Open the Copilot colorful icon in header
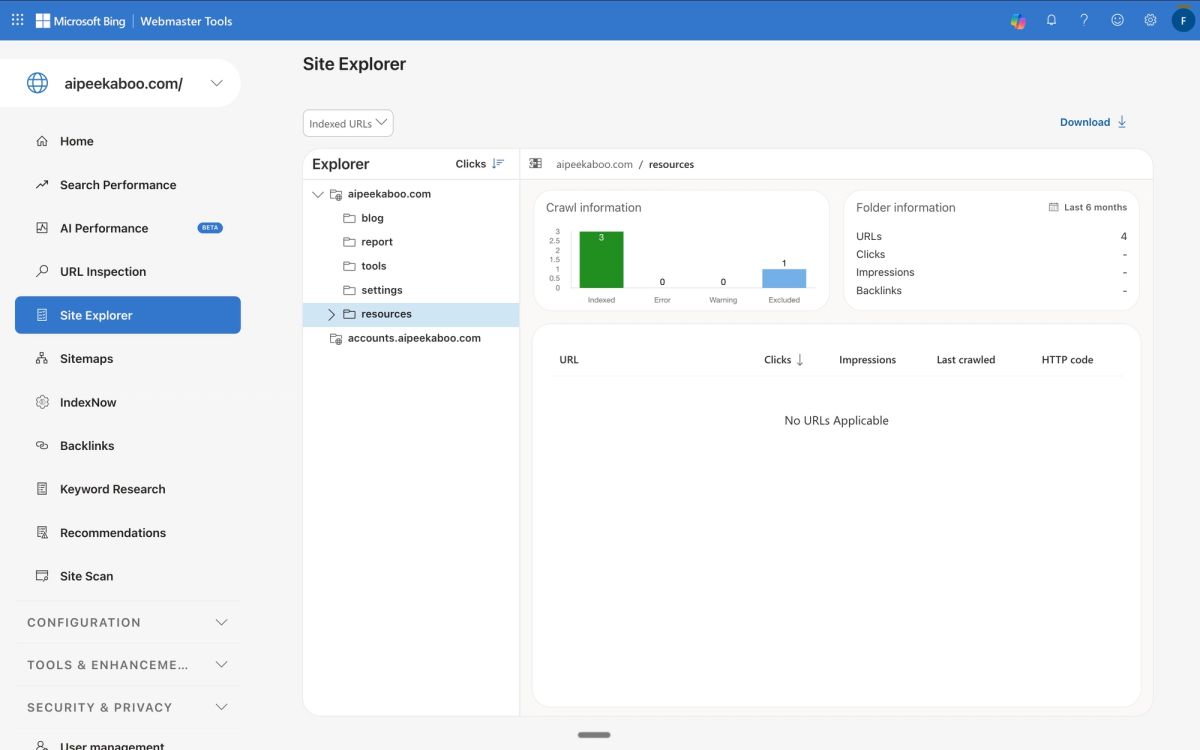This screenshot has height=750, width=1200. point(1018,21)
